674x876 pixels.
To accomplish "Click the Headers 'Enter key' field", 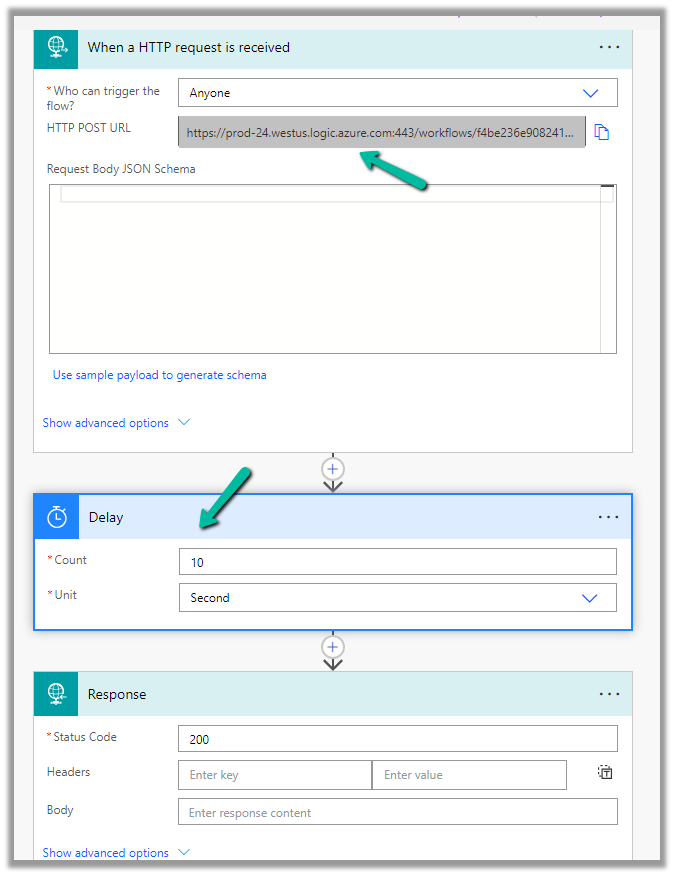I will point(275,775).
